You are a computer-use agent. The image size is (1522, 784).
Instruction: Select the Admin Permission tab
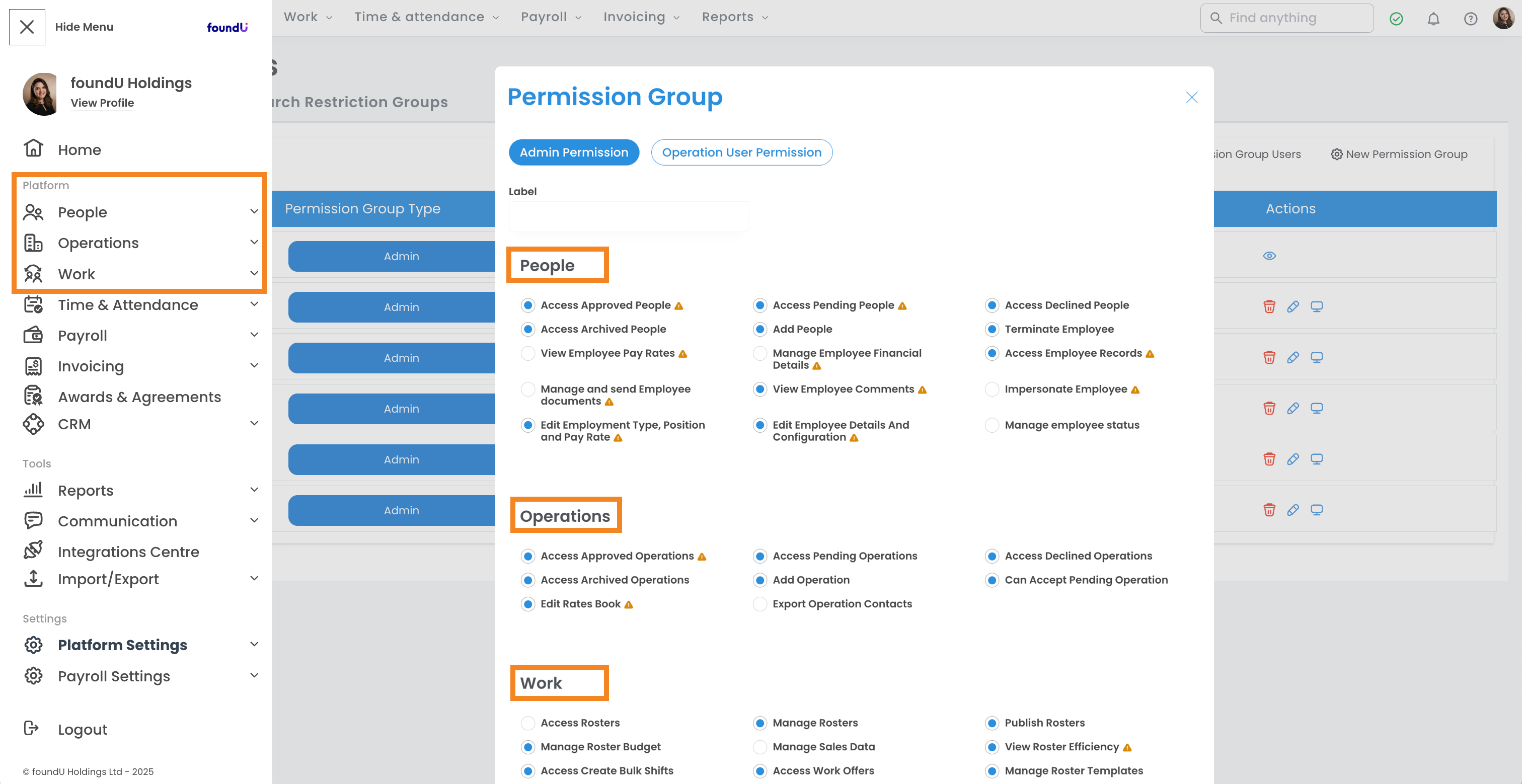tap(573, 152)
